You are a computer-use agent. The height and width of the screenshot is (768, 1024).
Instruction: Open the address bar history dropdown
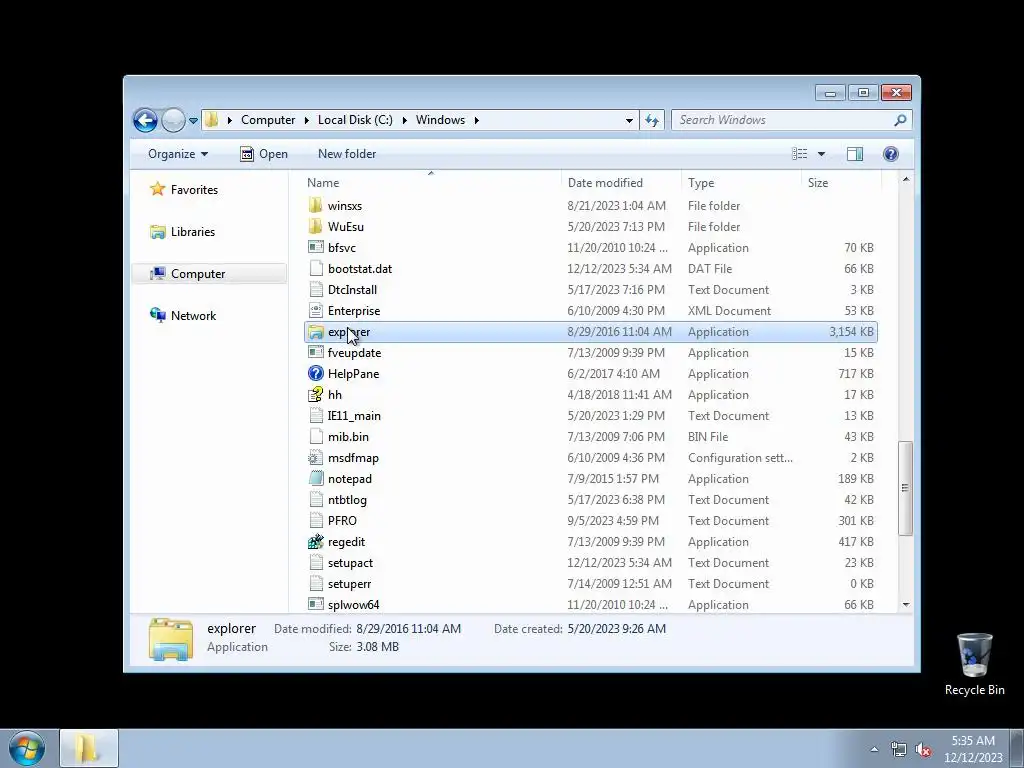[x=629, y=120]
